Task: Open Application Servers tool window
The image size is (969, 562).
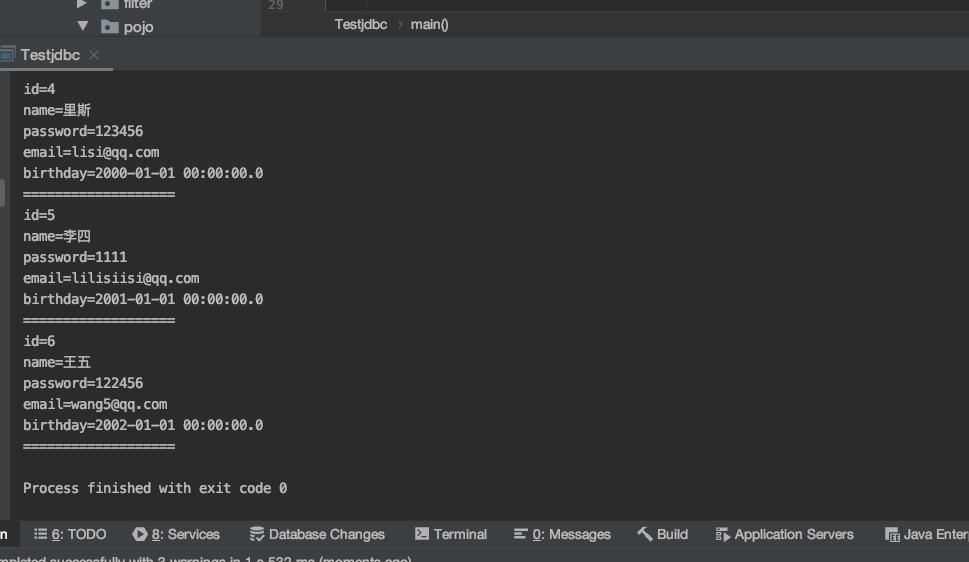Action: [785, 534]
